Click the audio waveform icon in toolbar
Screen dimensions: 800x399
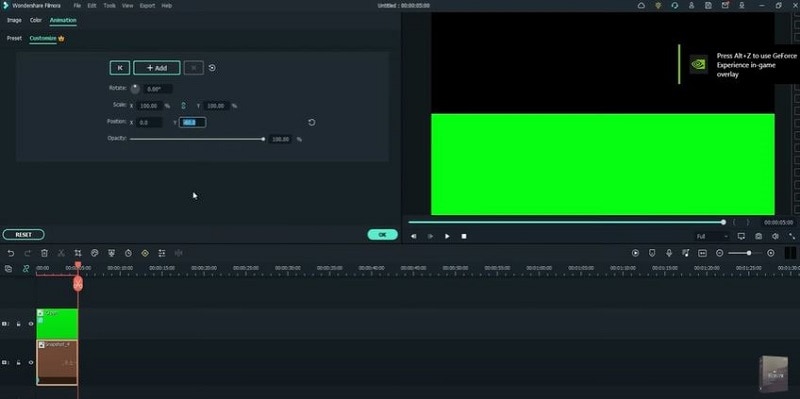point(179,253)
